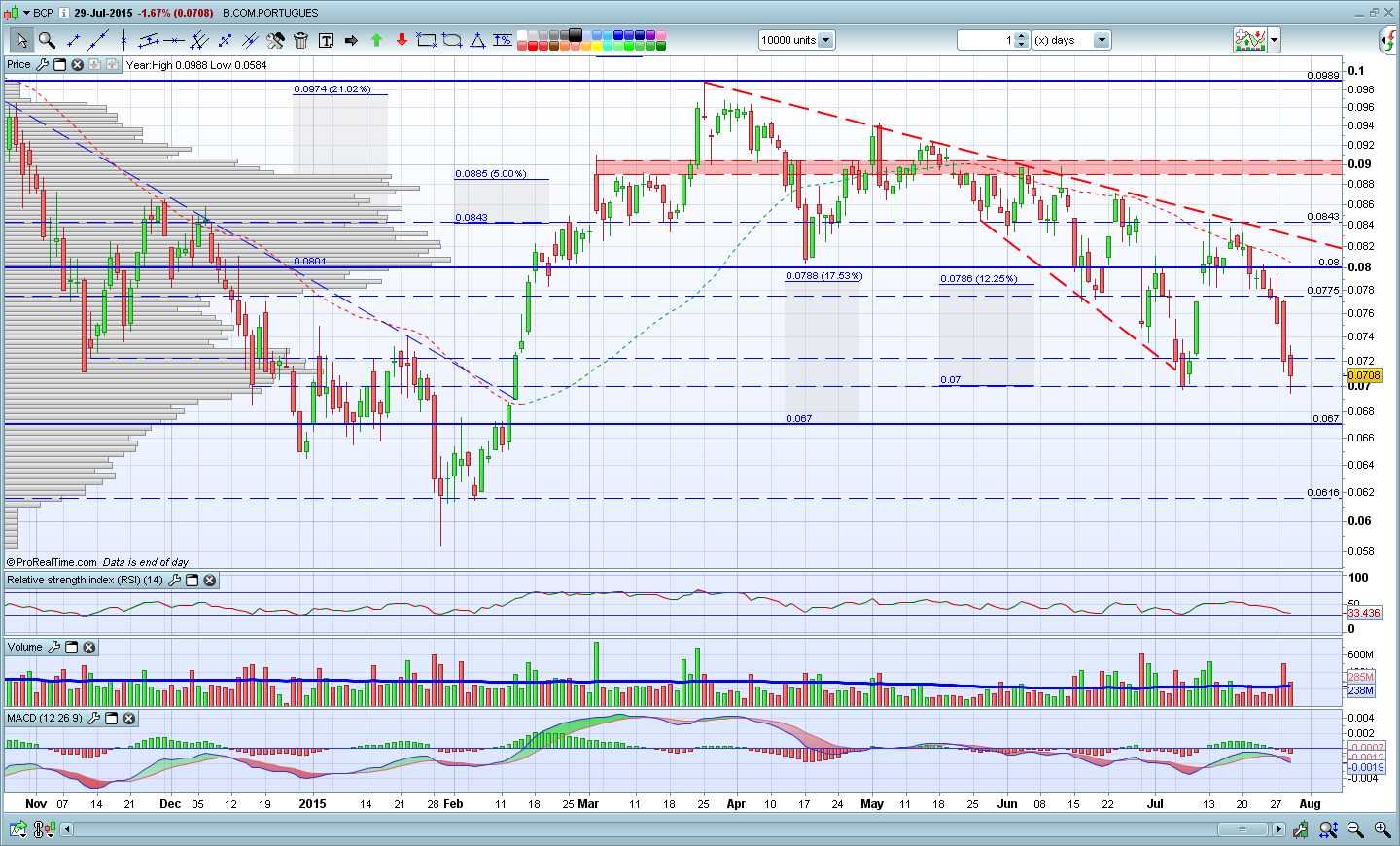This screenshot has width=1400, height=846.
Task: Select the horizontal line drawing tool
Action: [174, 40]
